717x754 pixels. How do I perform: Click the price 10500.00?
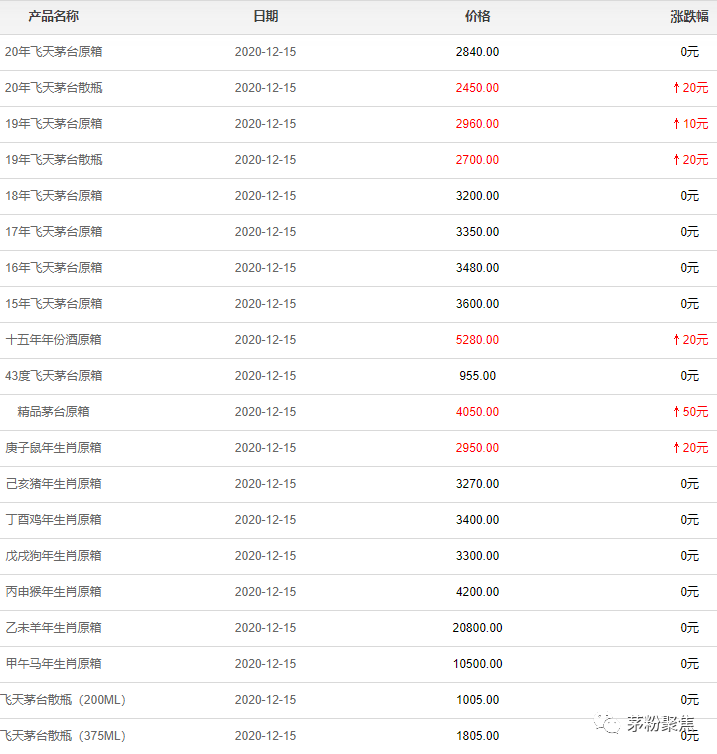[x=478, y=664]
